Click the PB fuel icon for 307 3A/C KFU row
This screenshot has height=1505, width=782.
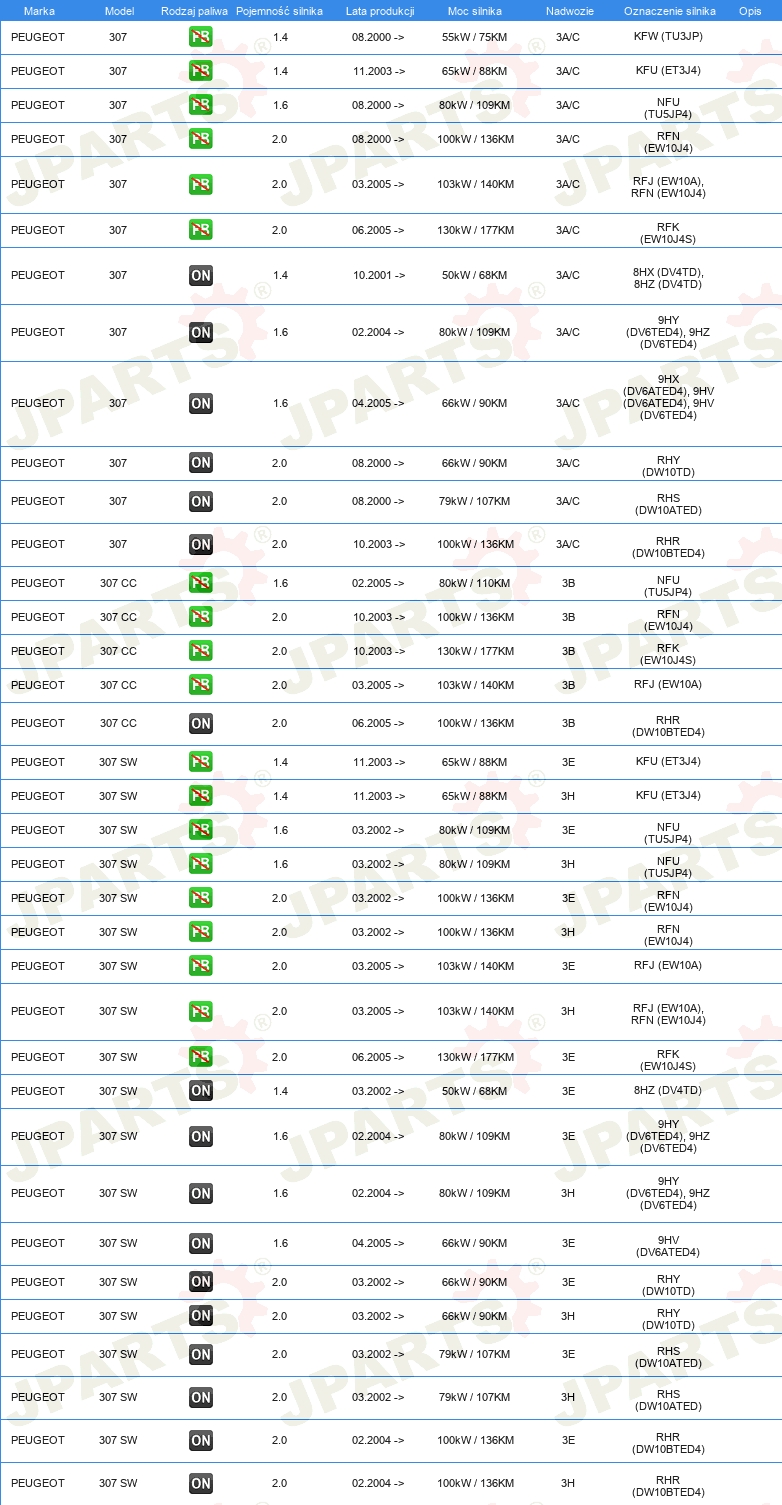click(x=201, y=71)
